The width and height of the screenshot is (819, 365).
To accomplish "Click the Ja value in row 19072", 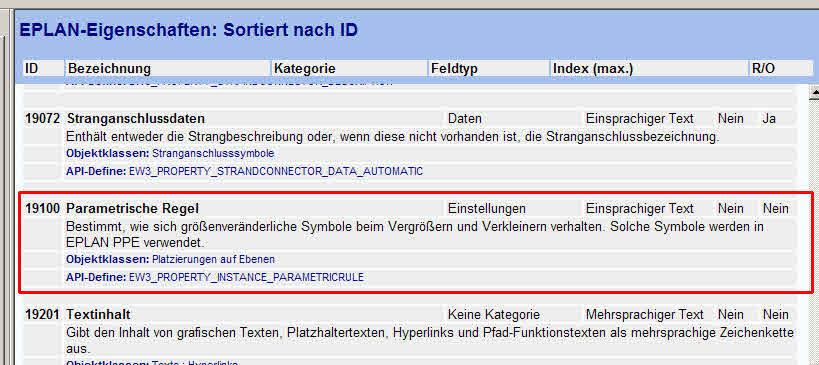I will (769, 119).
